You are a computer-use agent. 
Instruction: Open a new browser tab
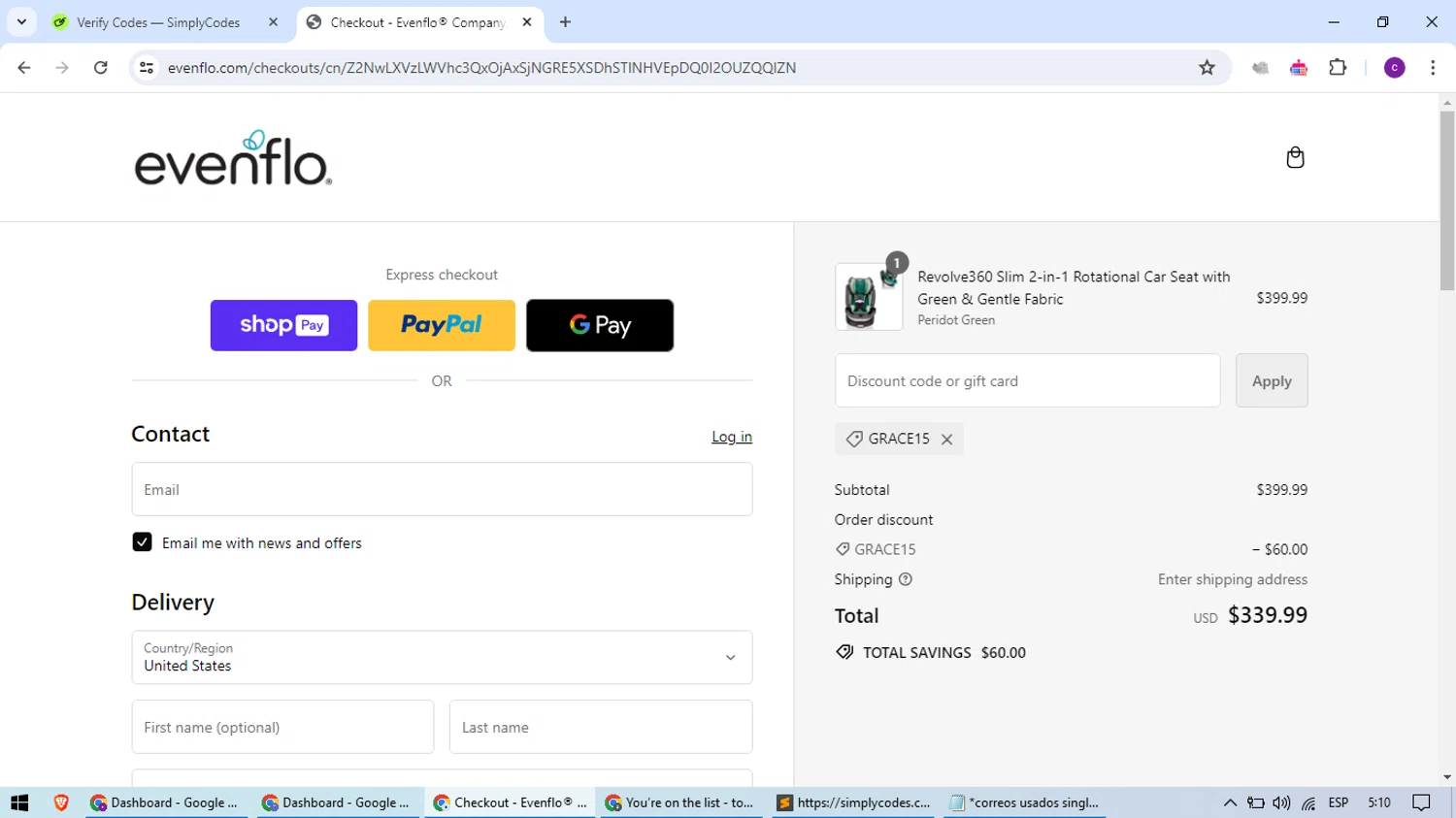[565, 22]
